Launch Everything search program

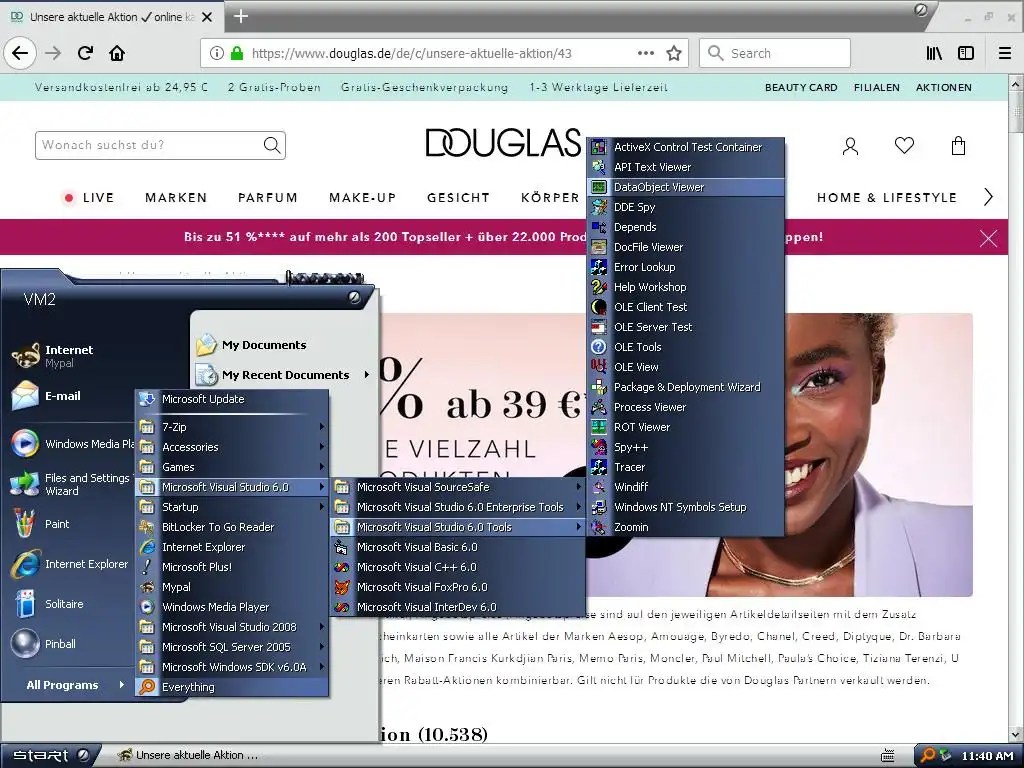pyautogui.click(x=232, y=687)
